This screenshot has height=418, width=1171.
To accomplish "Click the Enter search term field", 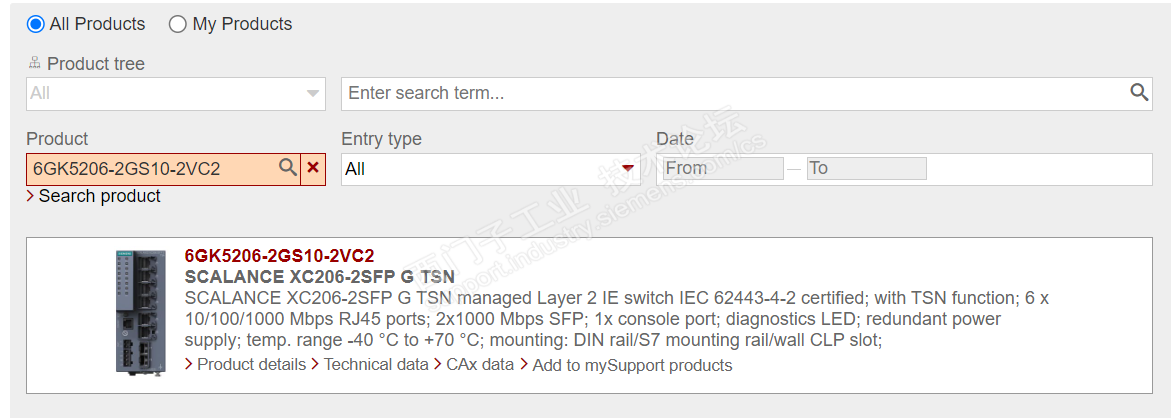I will tap(735, 93).
